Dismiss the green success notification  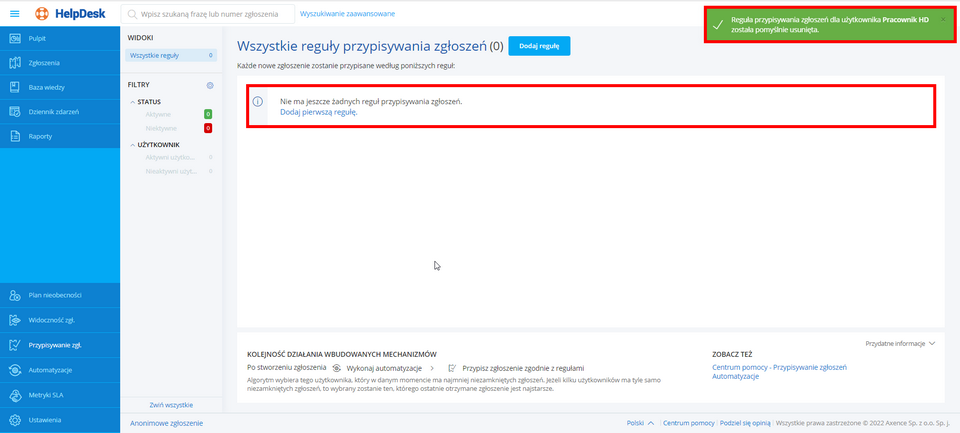942,19
